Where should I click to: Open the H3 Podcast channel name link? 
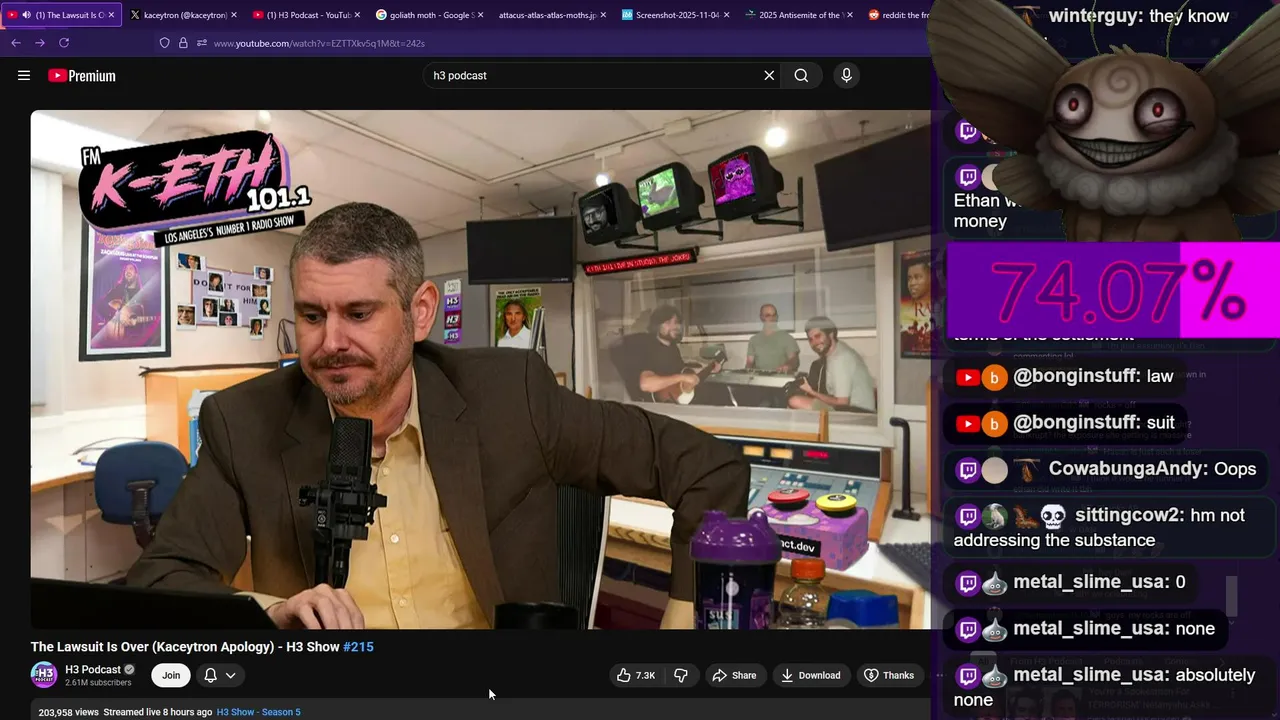click(93, 670)
